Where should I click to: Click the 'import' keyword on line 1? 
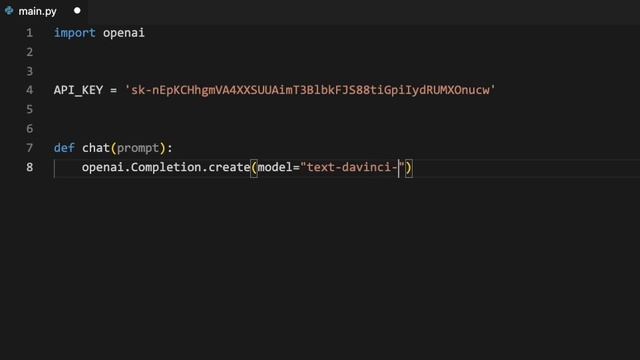[75, 33]
